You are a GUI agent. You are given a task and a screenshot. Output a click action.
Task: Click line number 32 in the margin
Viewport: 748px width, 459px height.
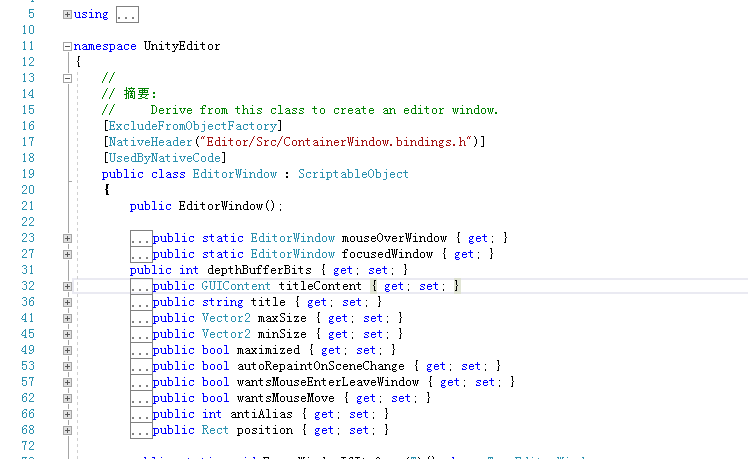(28, 286)
